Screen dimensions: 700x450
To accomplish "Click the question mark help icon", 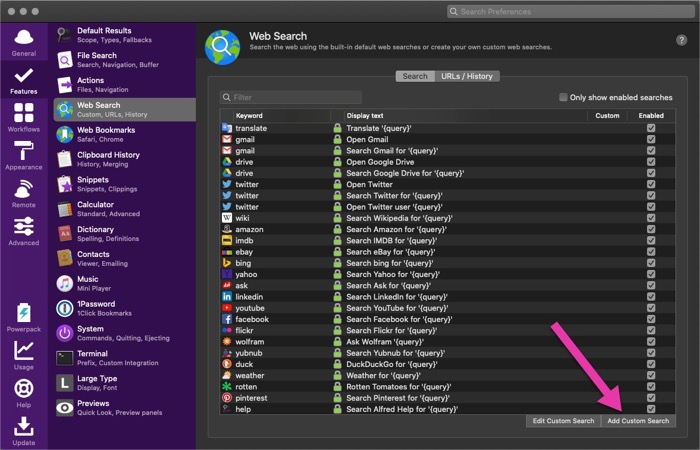I will 681,40.
